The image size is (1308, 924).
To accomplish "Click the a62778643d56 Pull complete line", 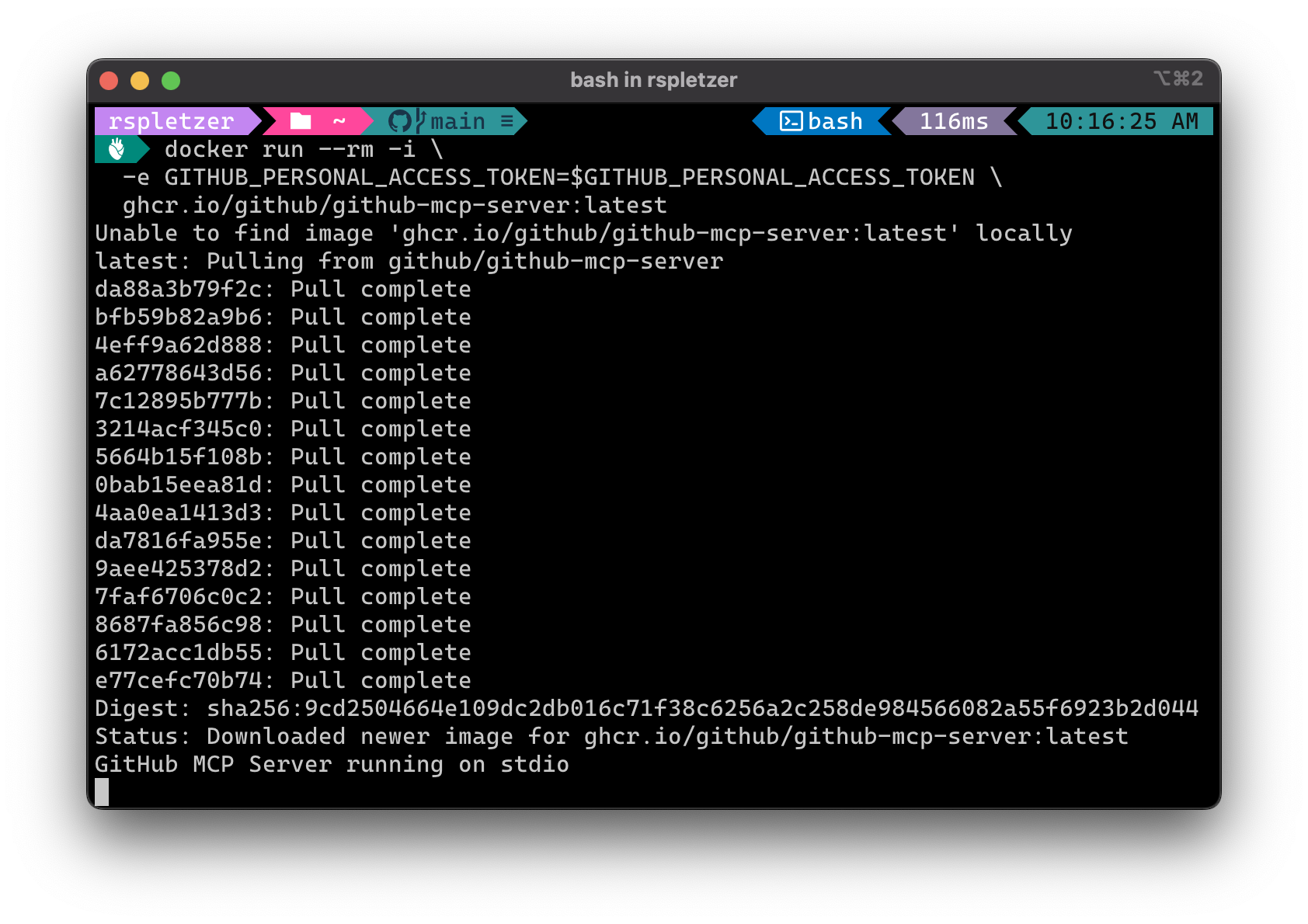I will (x=283, y=373).
